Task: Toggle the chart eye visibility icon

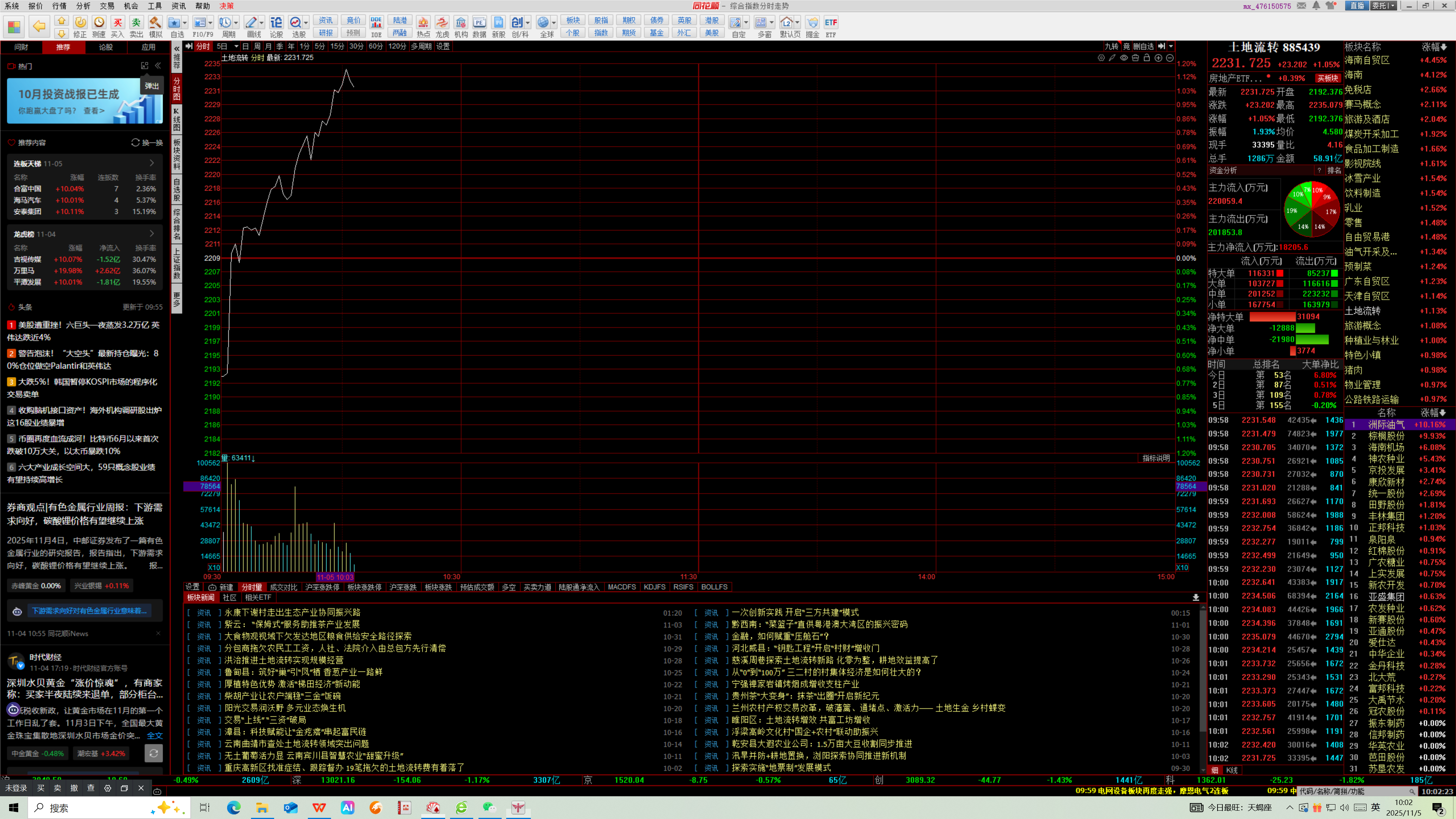Action: click(x=1123, y=58)
